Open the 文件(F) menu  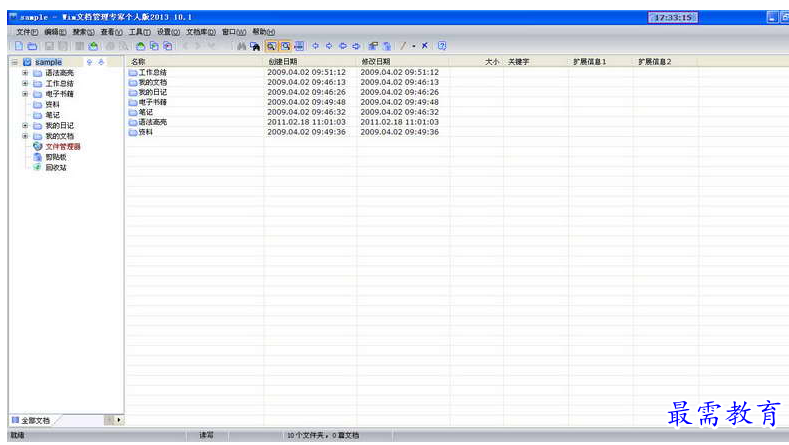click(x=27, y=32)
